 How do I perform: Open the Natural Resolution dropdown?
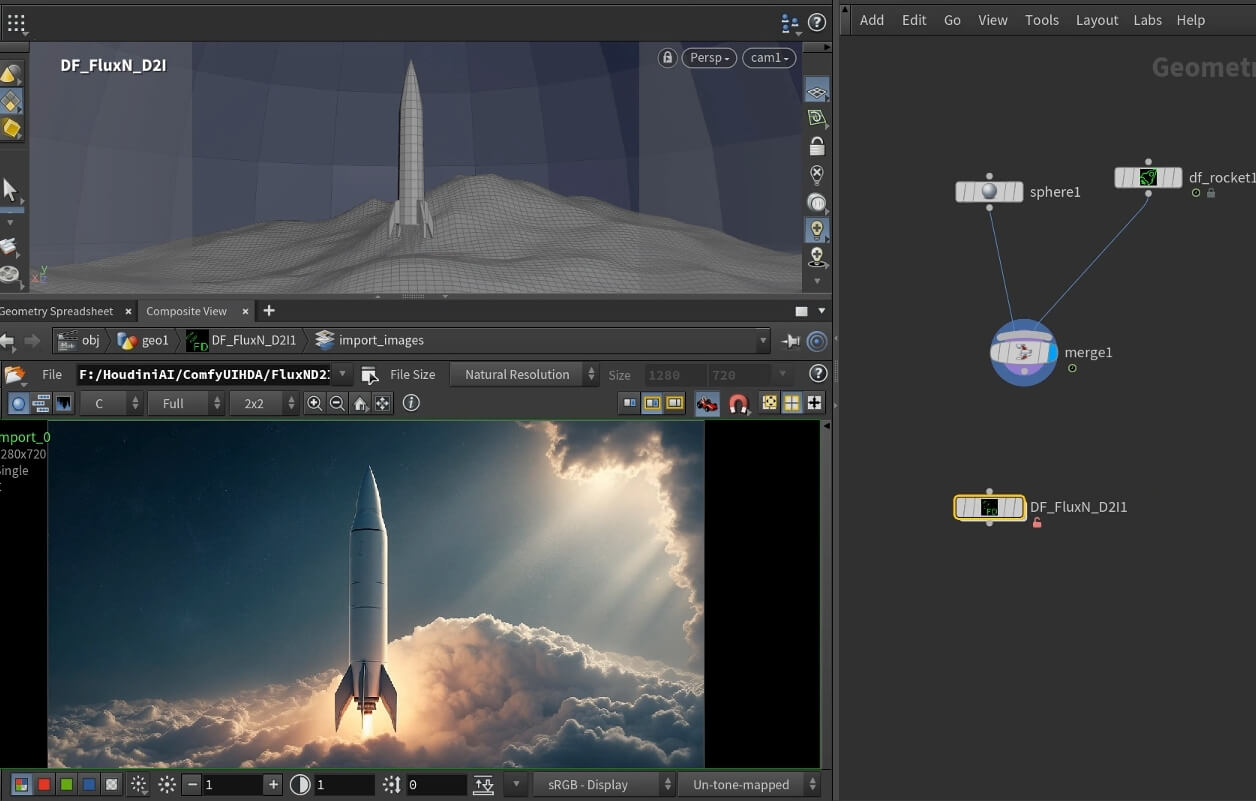[524, 375]
